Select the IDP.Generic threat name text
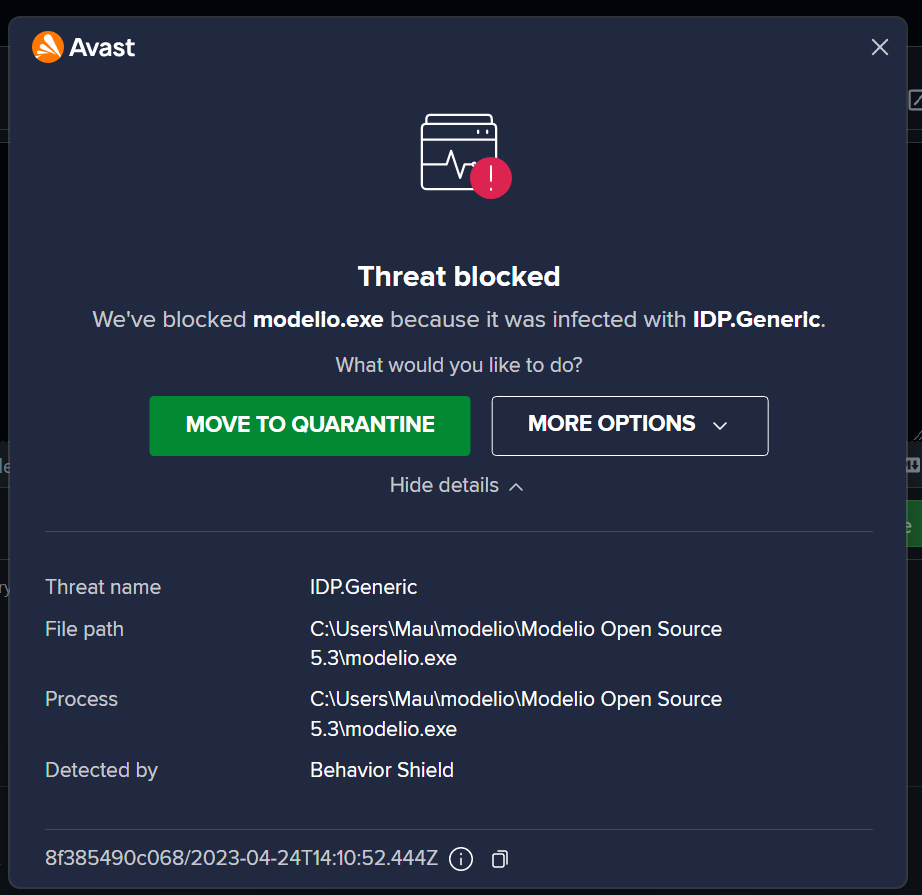The height and width of the screenshot is (895, 922). point(364,587)
